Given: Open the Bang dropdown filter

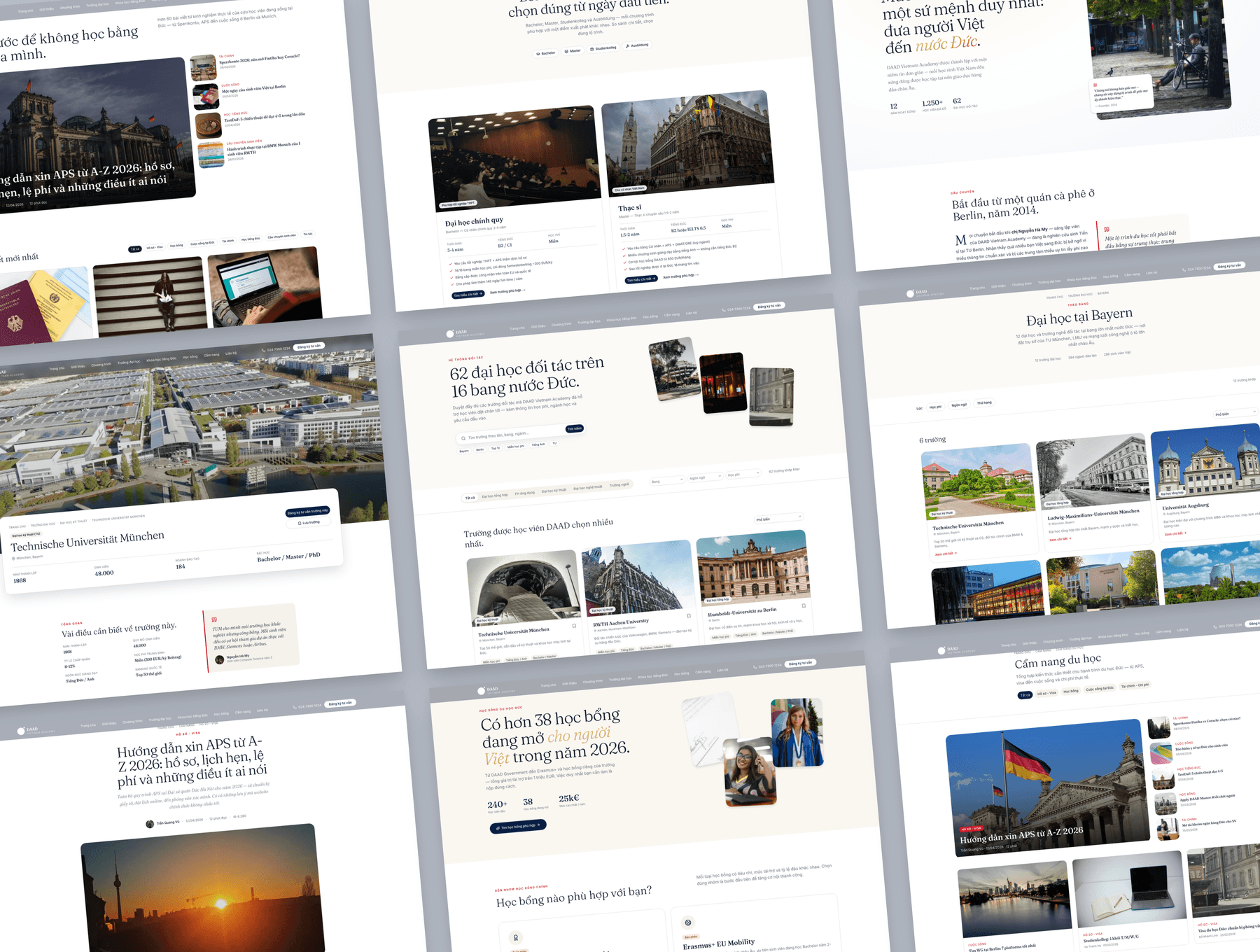Looking at the screenshot, I should (x=667, y=481).
